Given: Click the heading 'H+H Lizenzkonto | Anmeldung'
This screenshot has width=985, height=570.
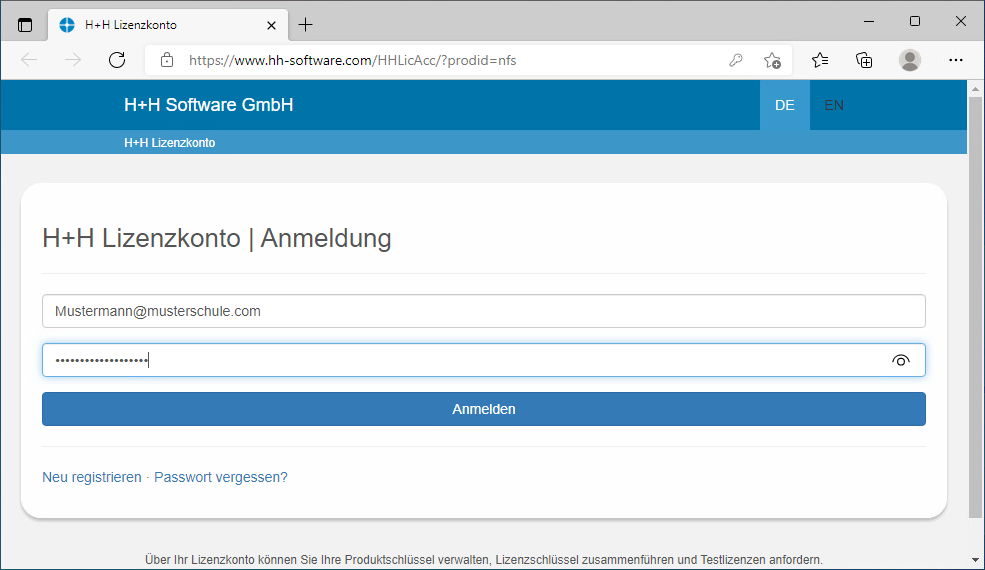Looking at the screenshot, I should pyautogui.click(x=217, y=238).
